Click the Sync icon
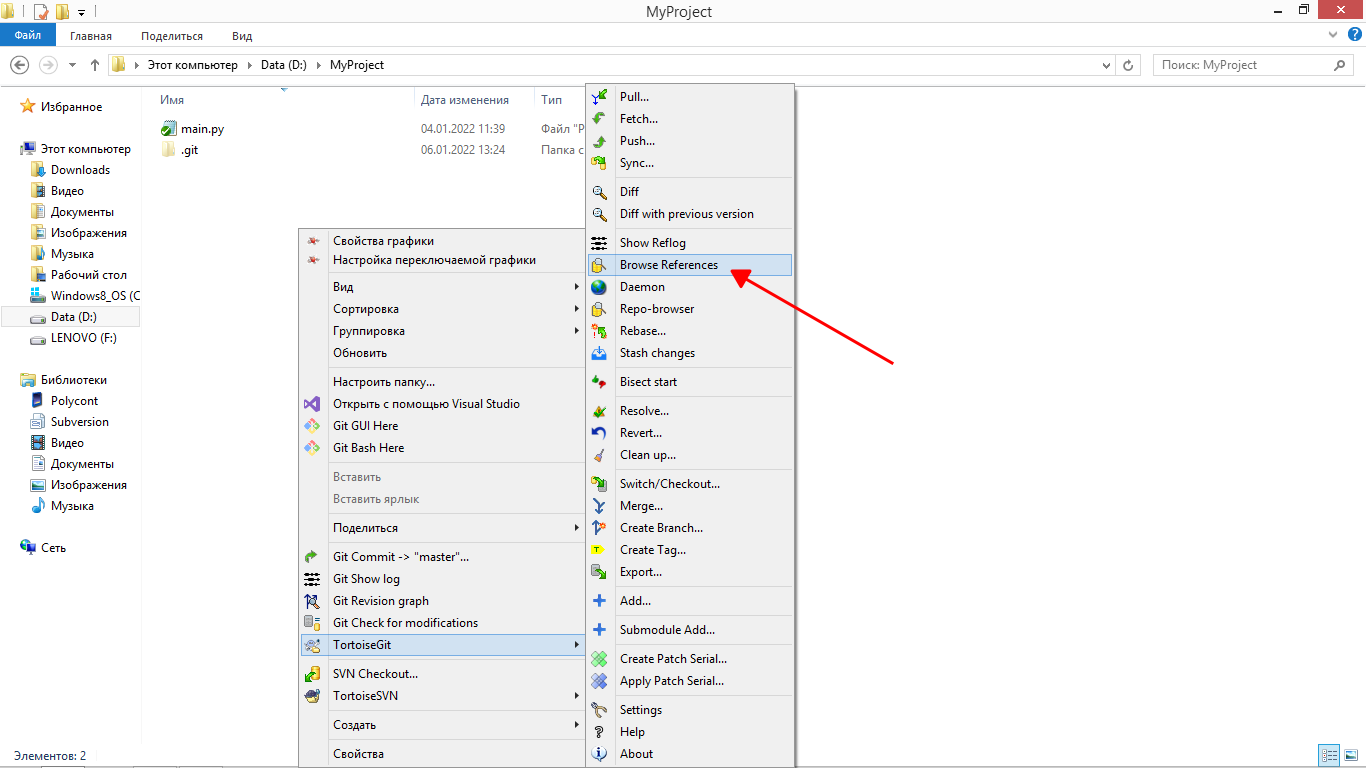Screen dimensions: 1366x768 599,163
